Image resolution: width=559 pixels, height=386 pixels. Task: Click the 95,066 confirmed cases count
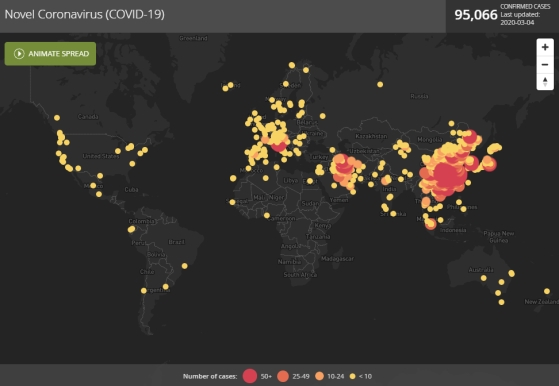(476, 15)
